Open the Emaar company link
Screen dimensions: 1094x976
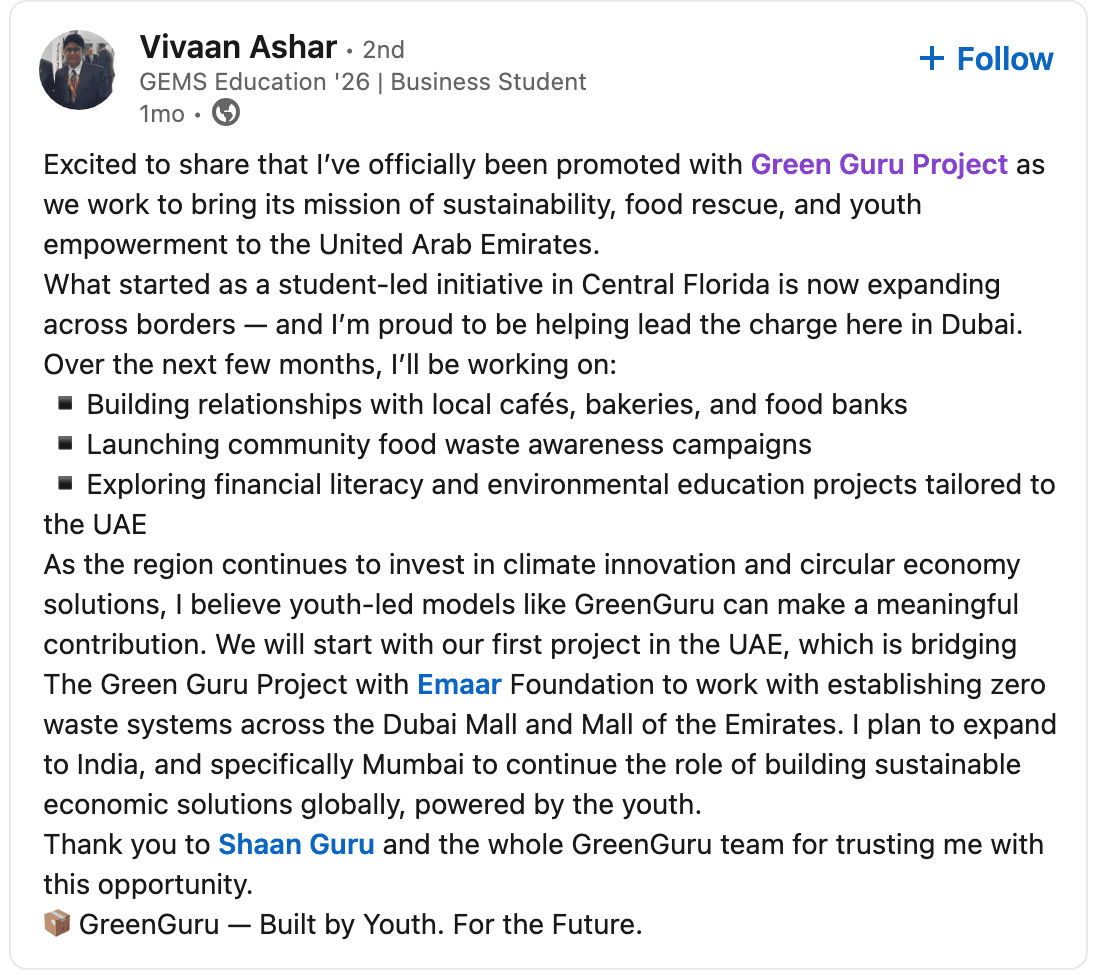click(x=459, y=684)
